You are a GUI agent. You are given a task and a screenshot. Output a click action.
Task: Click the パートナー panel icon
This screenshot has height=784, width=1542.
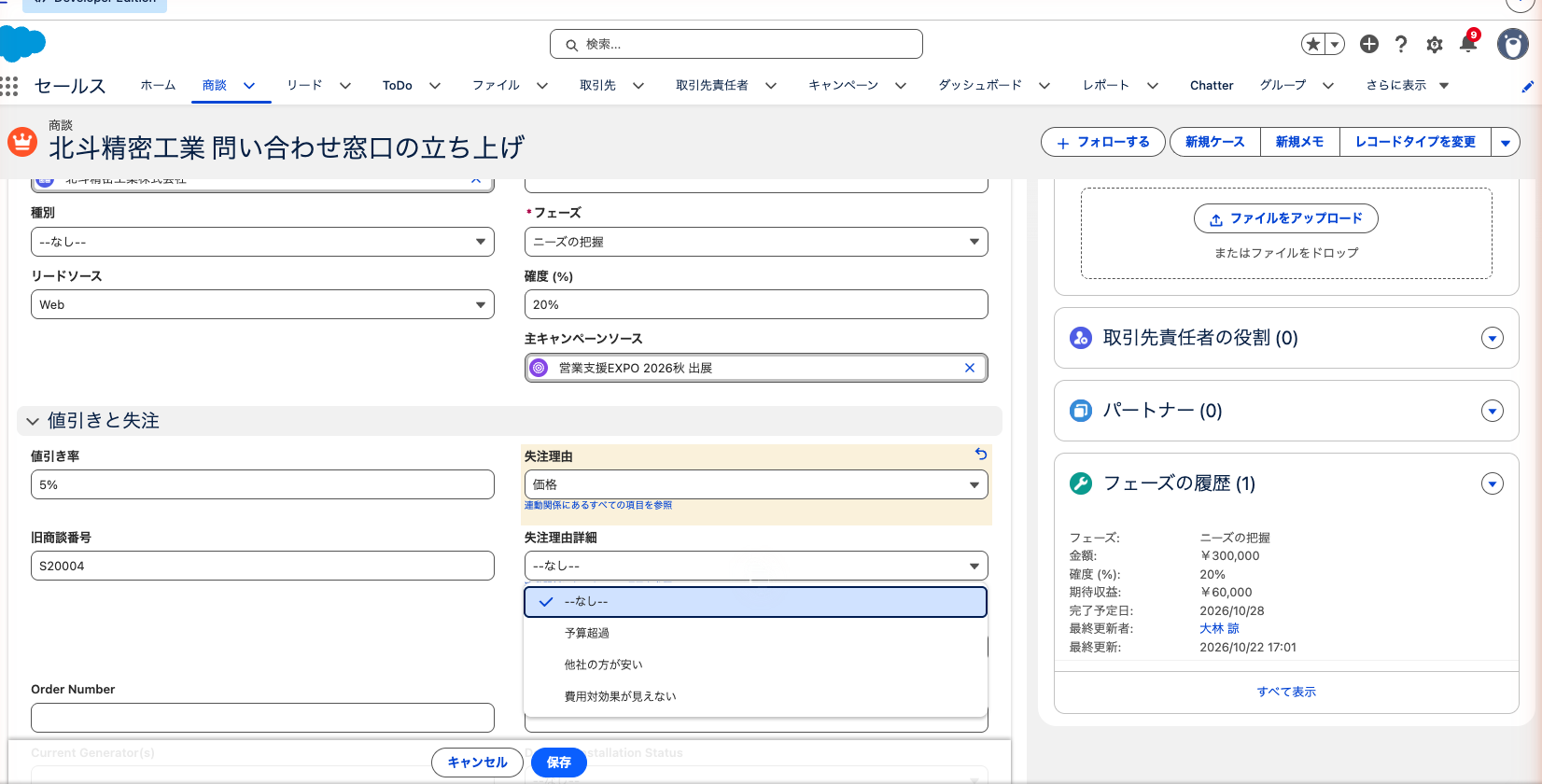coord(1081,411)
